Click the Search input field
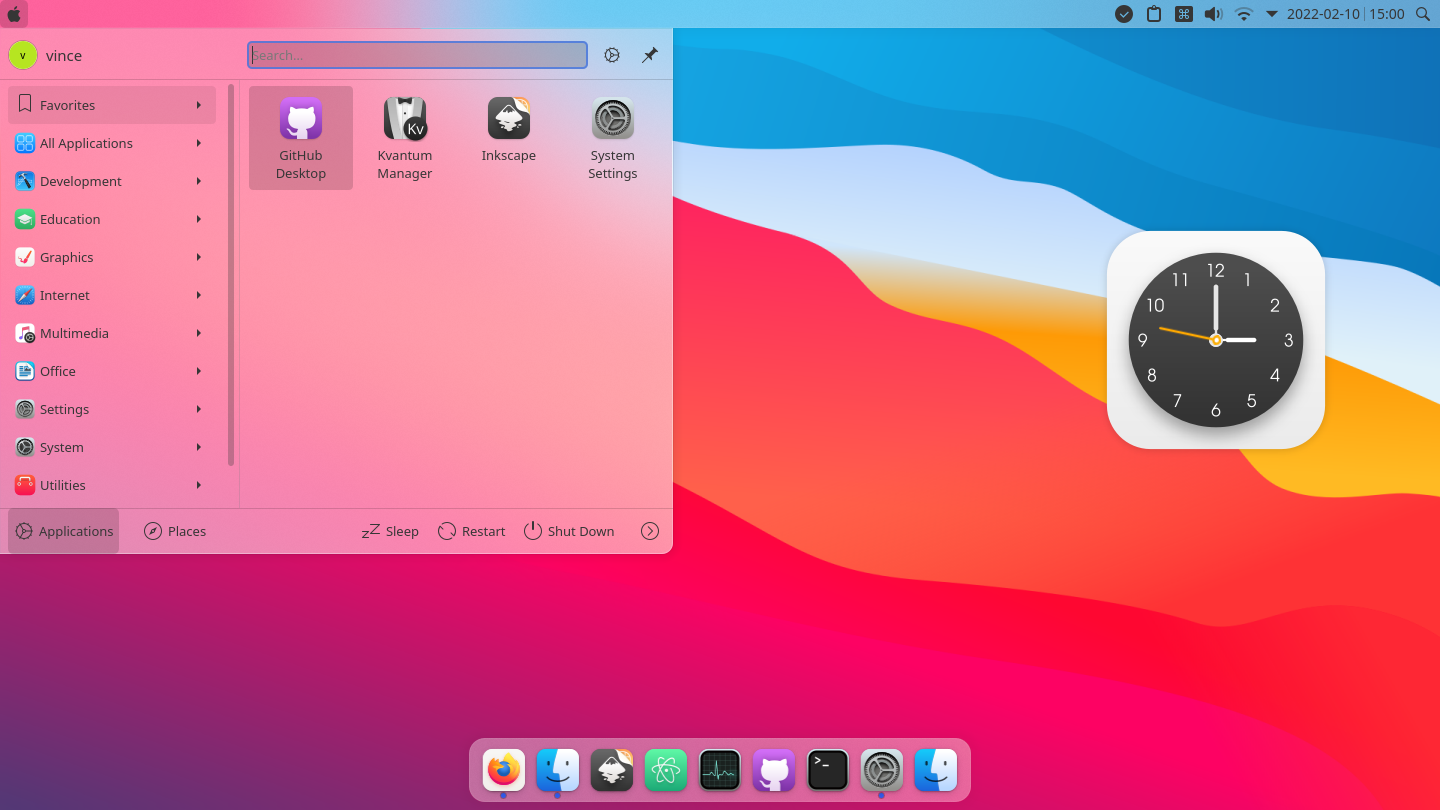The height and width of the screenshot is (810, 1440). (418, 55)
